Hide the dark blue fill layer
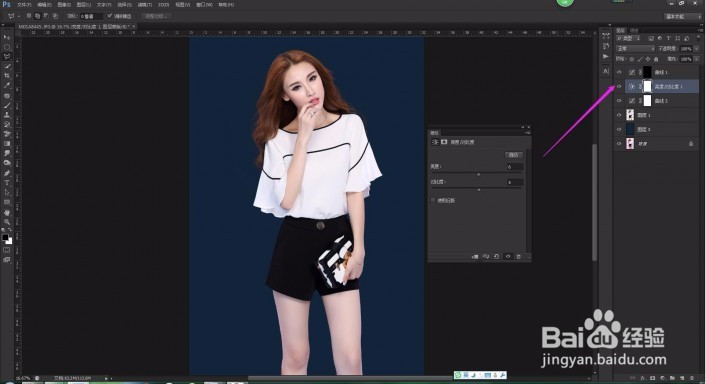This screenshot has width=705, height=384. click(x=619, y=129)
